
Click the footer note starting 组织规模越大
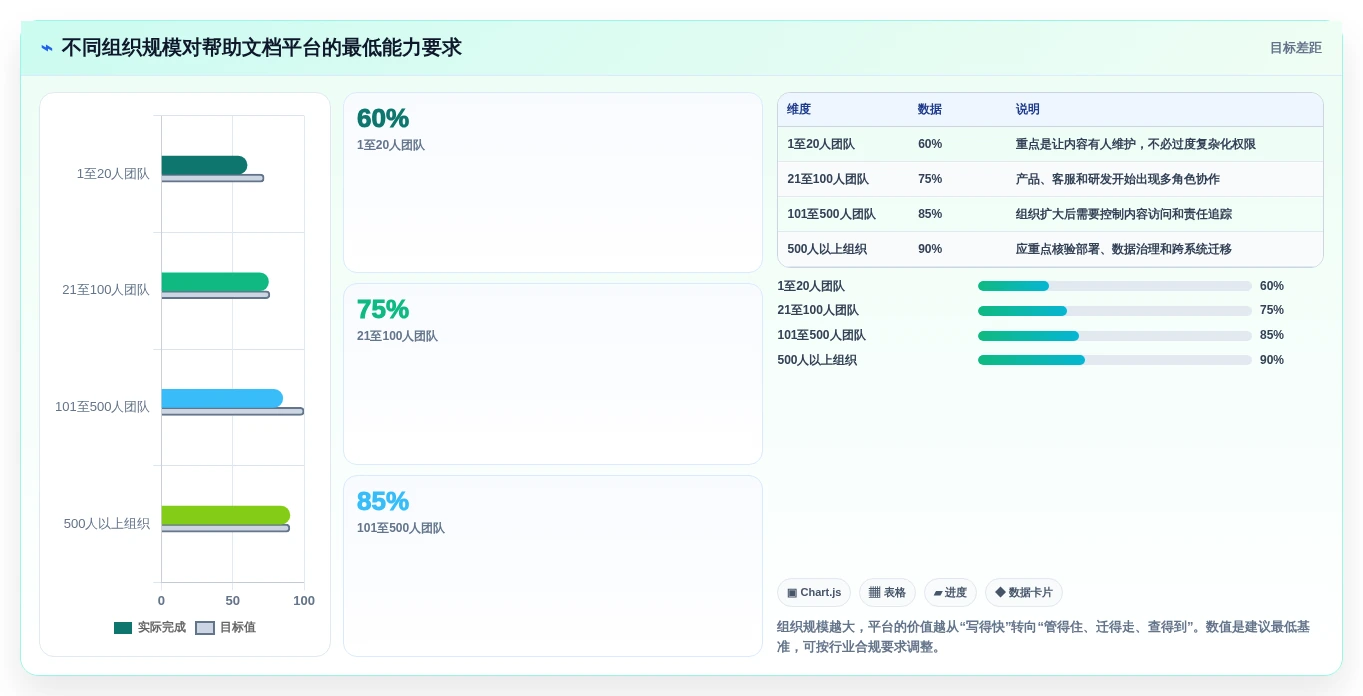[1043, 637]
